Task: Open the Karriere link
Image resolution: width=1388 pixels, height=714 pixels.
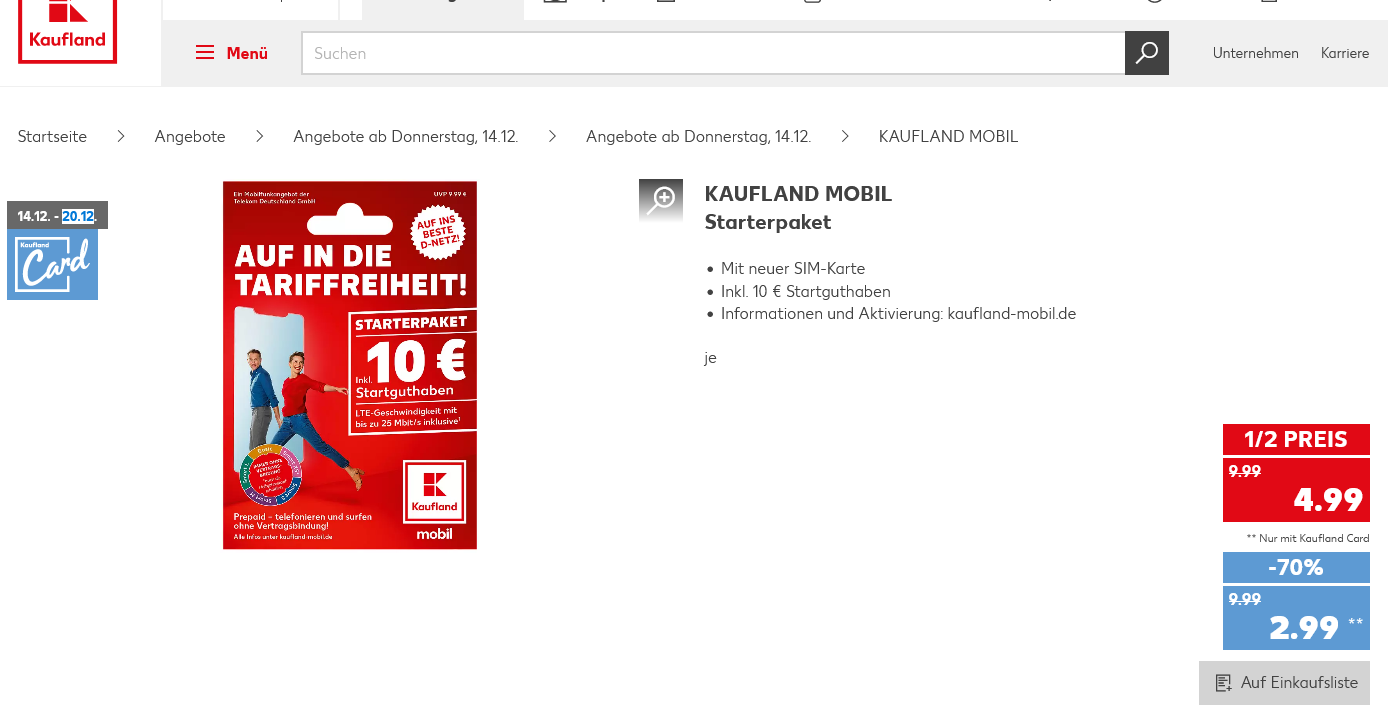Action: [1345, 53]
